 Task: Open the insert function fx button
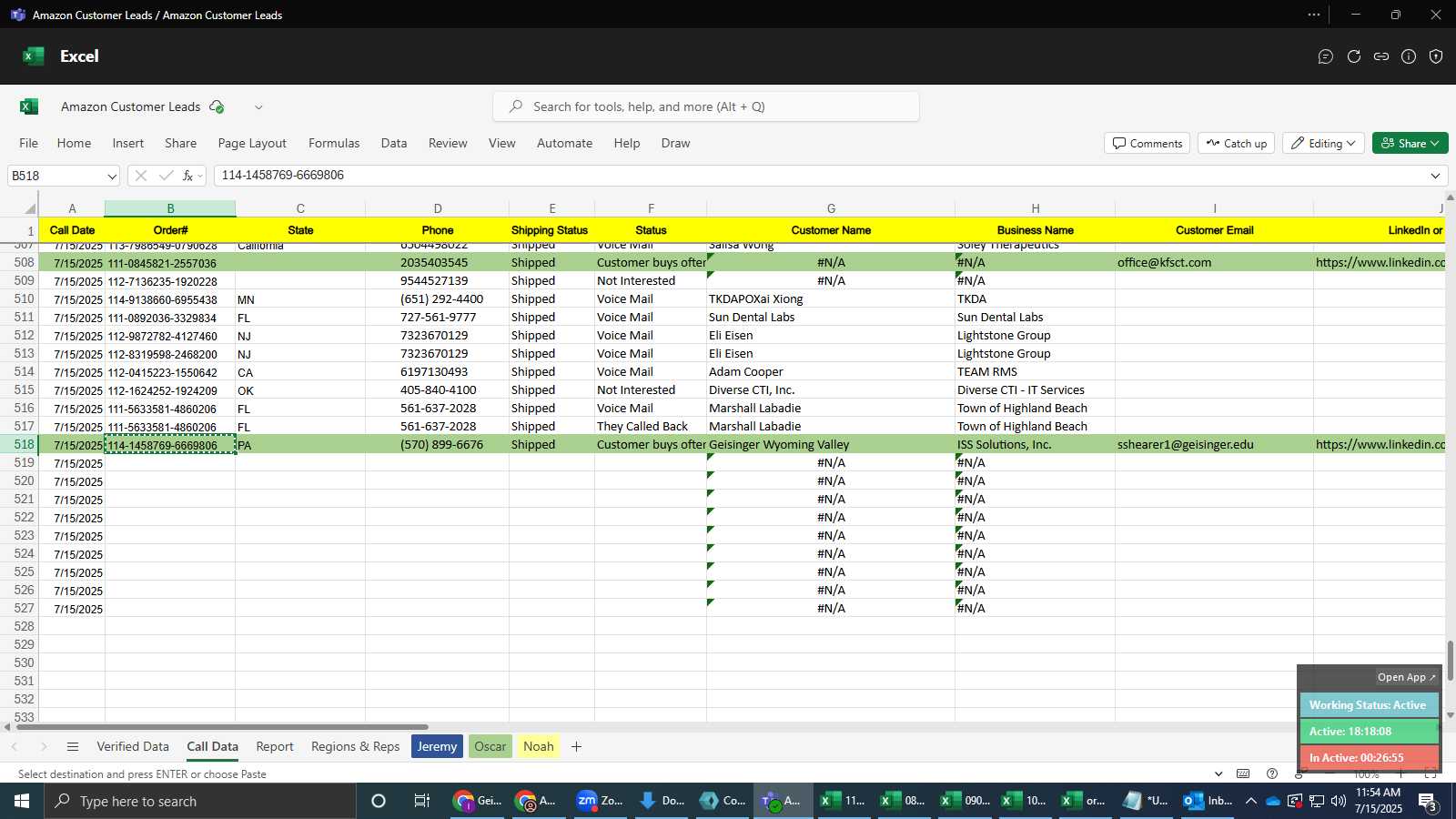(187, 176)
